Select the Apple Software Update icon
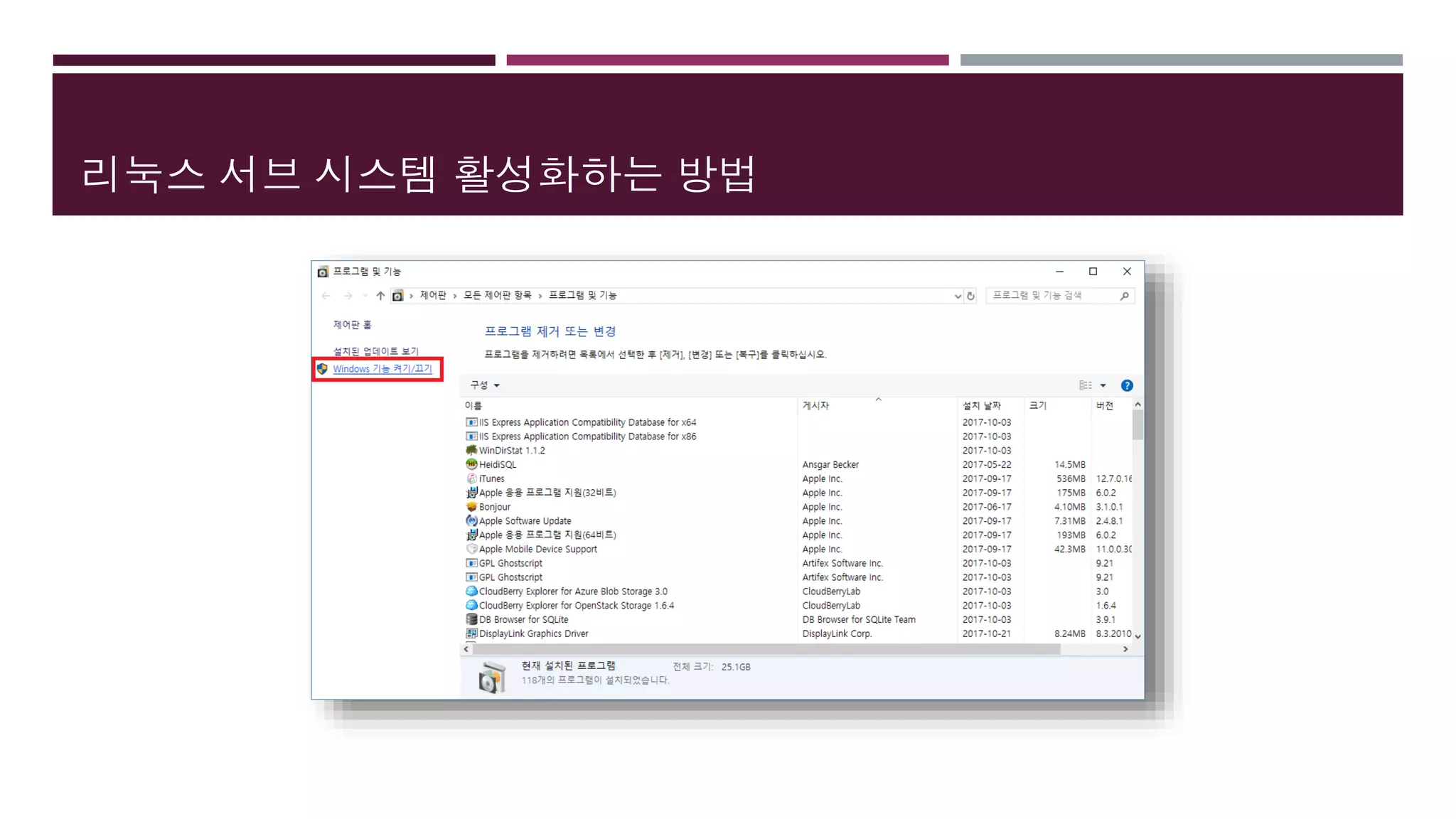Screen dimensions: 1456x819 (x=471, y=521)
